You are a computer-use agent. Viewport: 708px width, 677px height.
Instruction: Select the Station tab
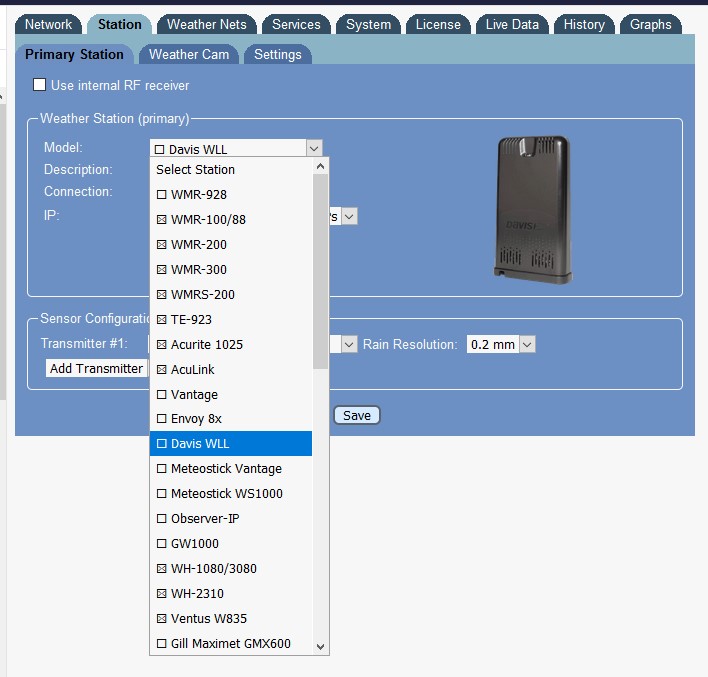[120, 24]
